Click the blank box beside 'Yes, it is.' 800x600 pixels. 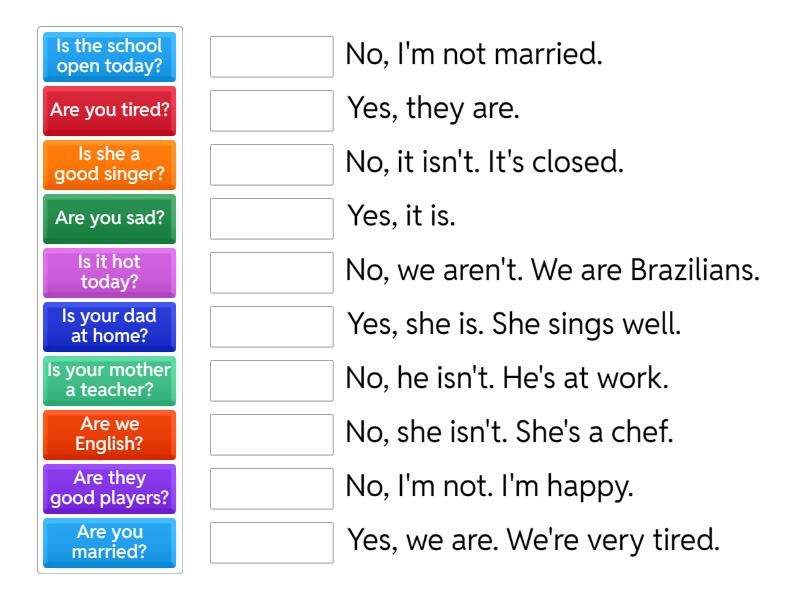click(272, 219)
